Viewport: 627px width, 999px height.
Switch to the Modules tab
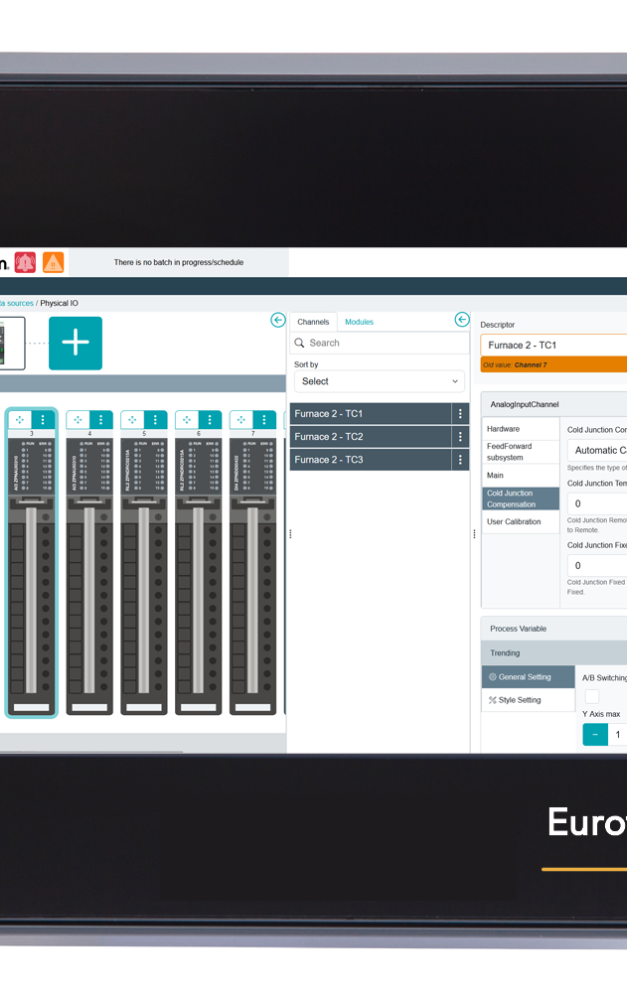point(359,322)
